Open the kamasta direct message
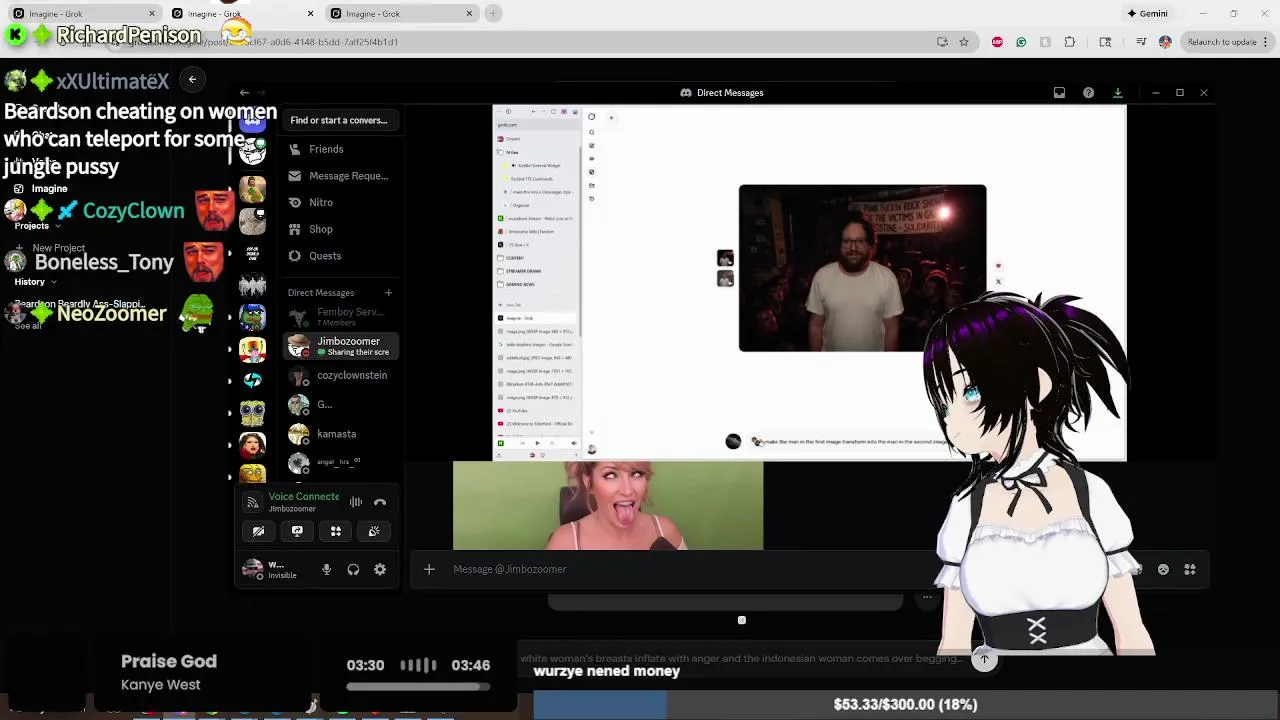Viewport: 1280px width, 720px height. (340, 434)
